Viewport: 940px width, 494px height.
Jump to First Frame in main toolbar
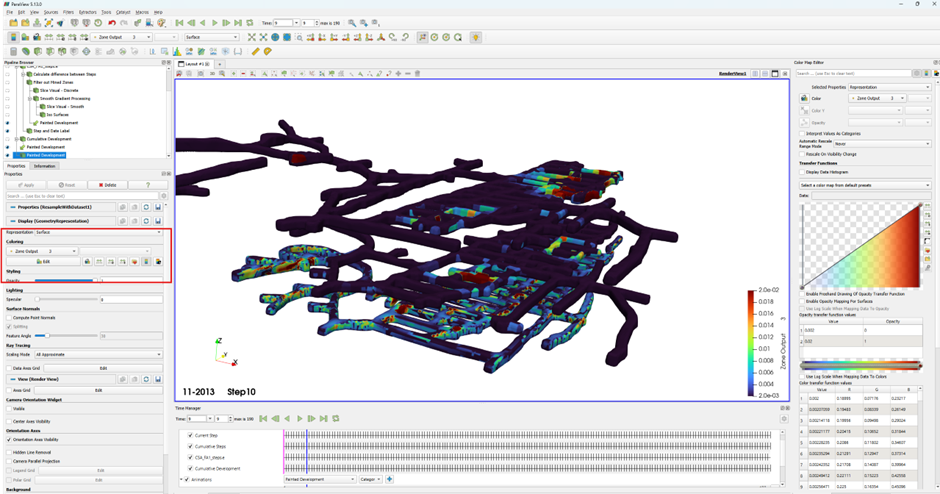point(179,23)
